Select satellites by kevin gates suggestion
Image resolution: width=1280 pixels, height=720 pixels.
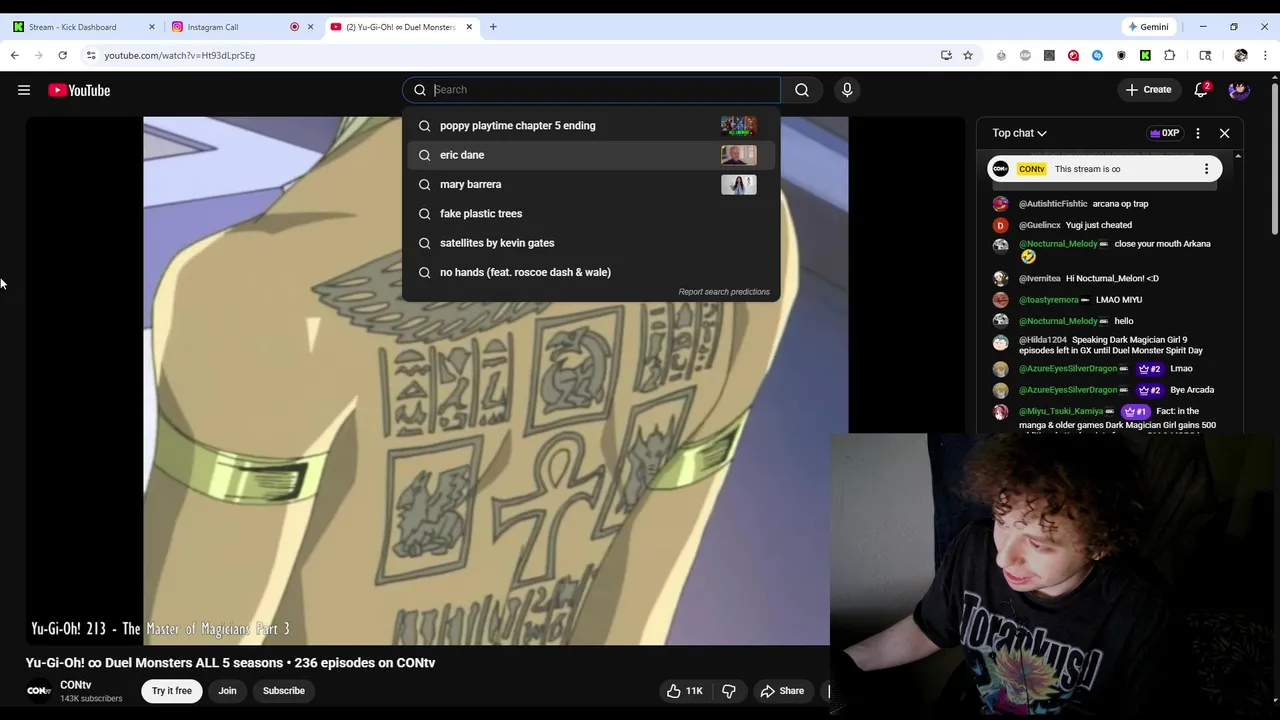pos(590,243)
